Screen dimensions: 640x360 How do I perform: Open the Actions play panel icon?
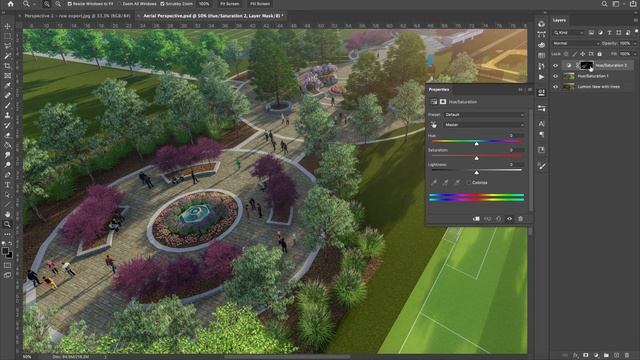coord(541,77)
